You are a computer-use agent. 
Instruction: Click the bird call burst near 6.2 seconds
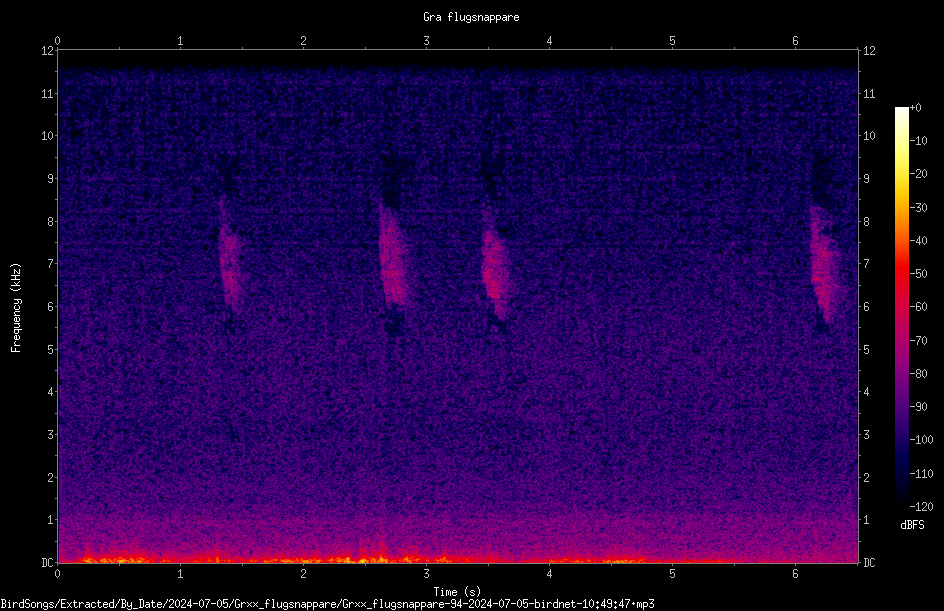(x=824, y=265)
